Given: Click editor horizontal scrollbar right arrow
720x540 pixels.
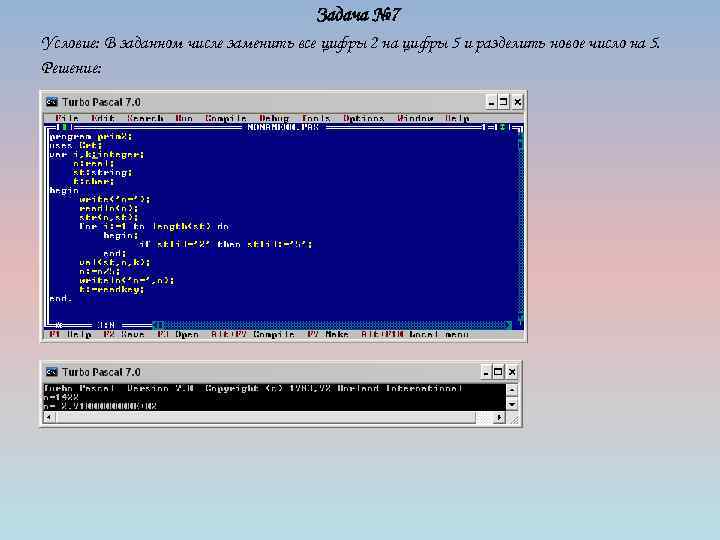Looking at the screenshot, I should coord(509,325).
